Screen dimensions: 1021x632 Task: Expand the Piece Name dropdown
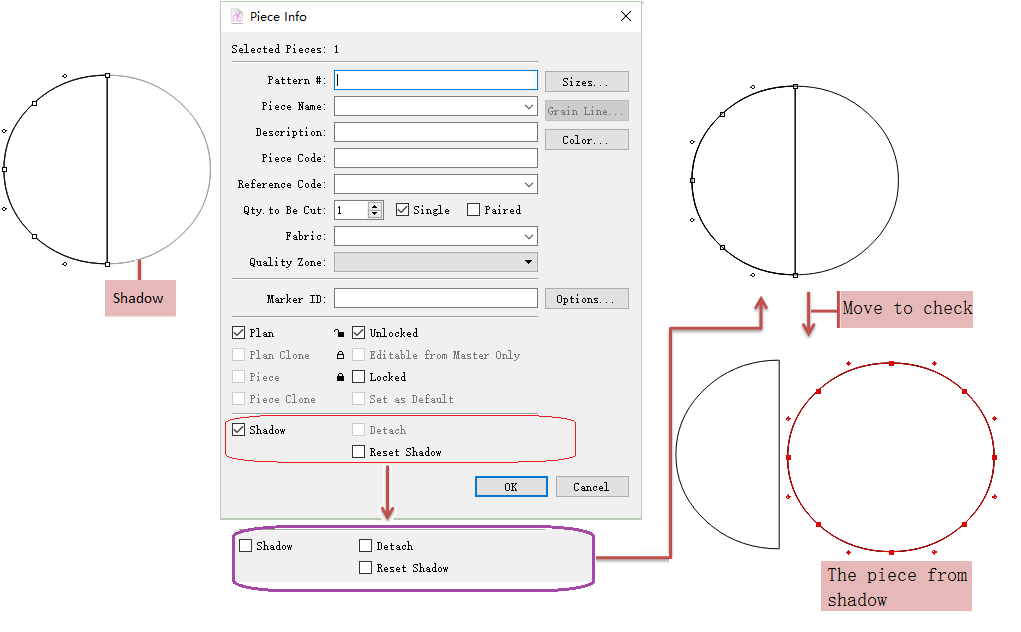(x=528, y=106)
